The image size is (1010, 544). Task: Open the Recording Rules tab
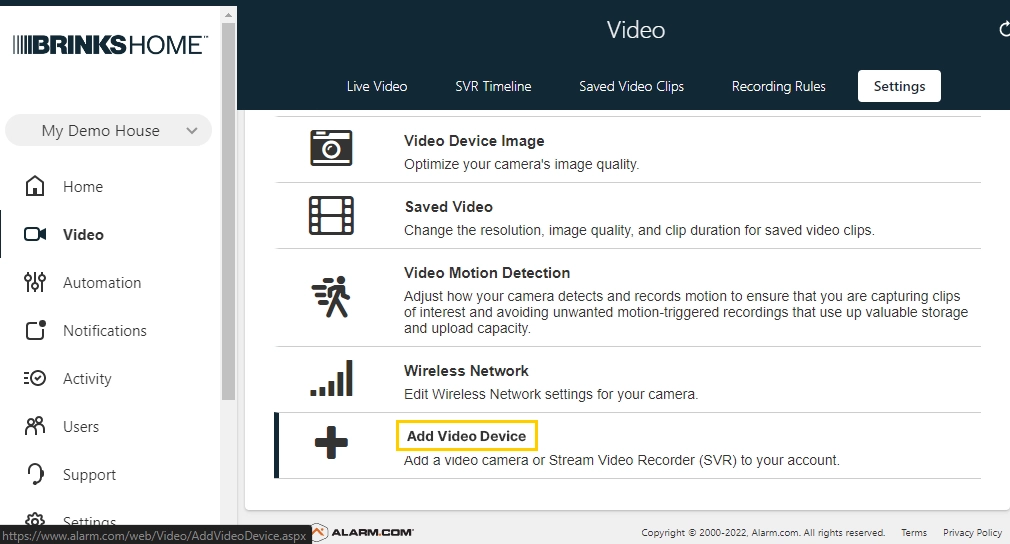pos(778,86)
